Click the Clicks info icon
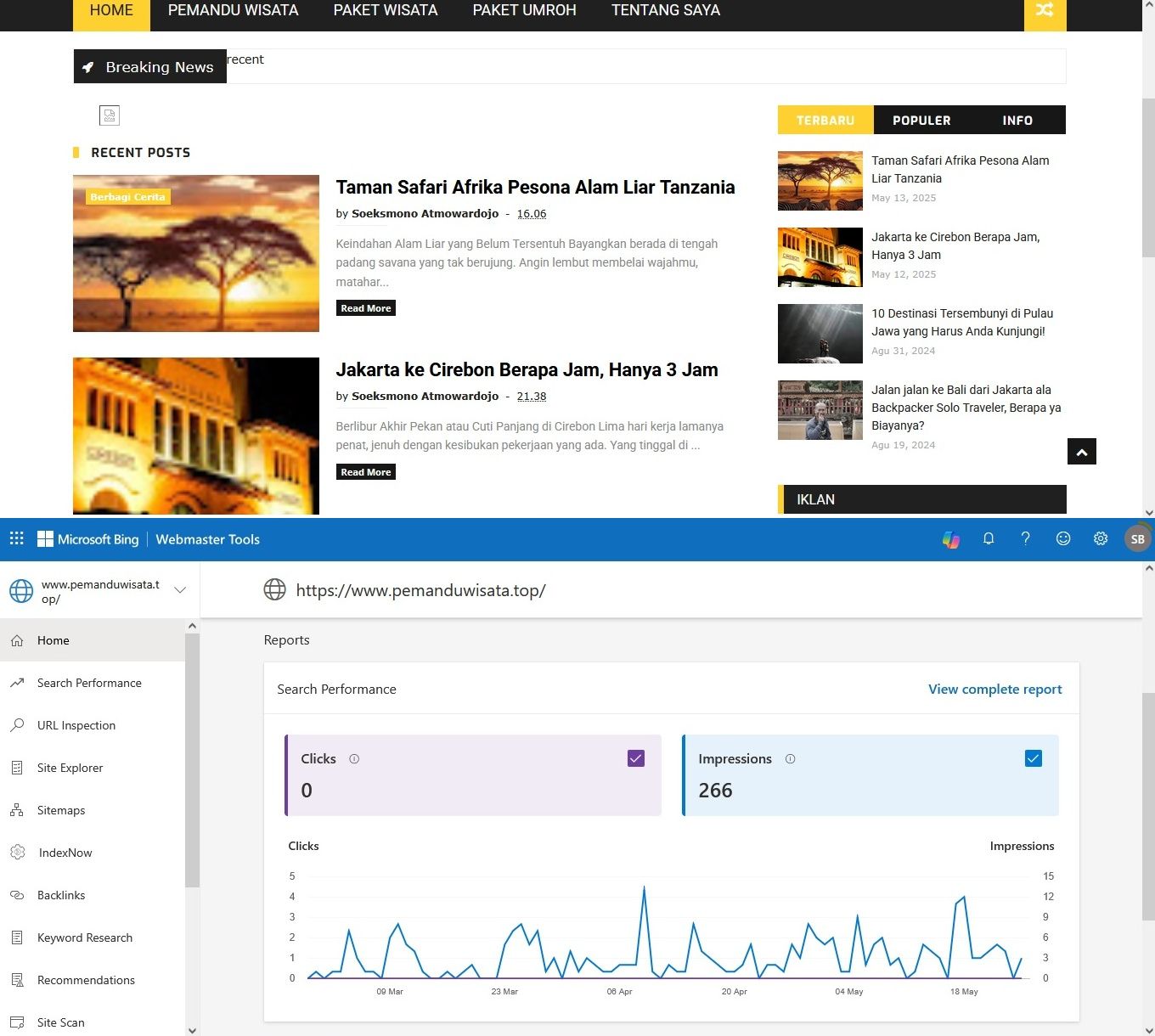The width and height of the screenshot is (1155, 1036). [x=354, y=759]
